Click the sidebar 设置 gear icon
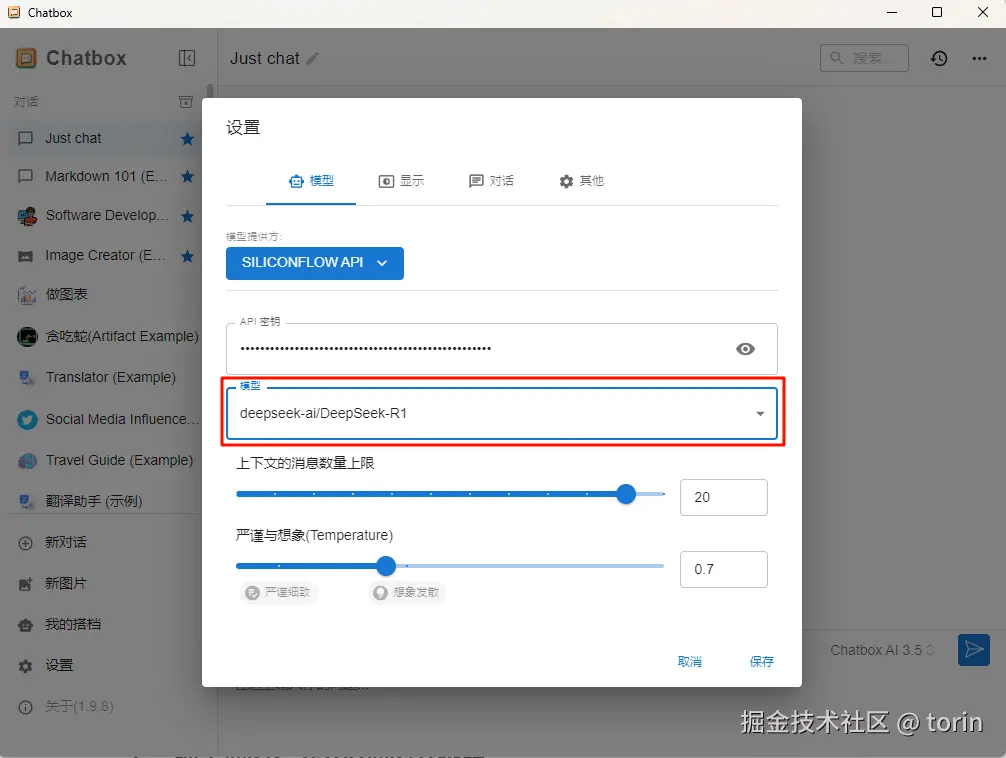The image size is (1006, 758). 25,666
